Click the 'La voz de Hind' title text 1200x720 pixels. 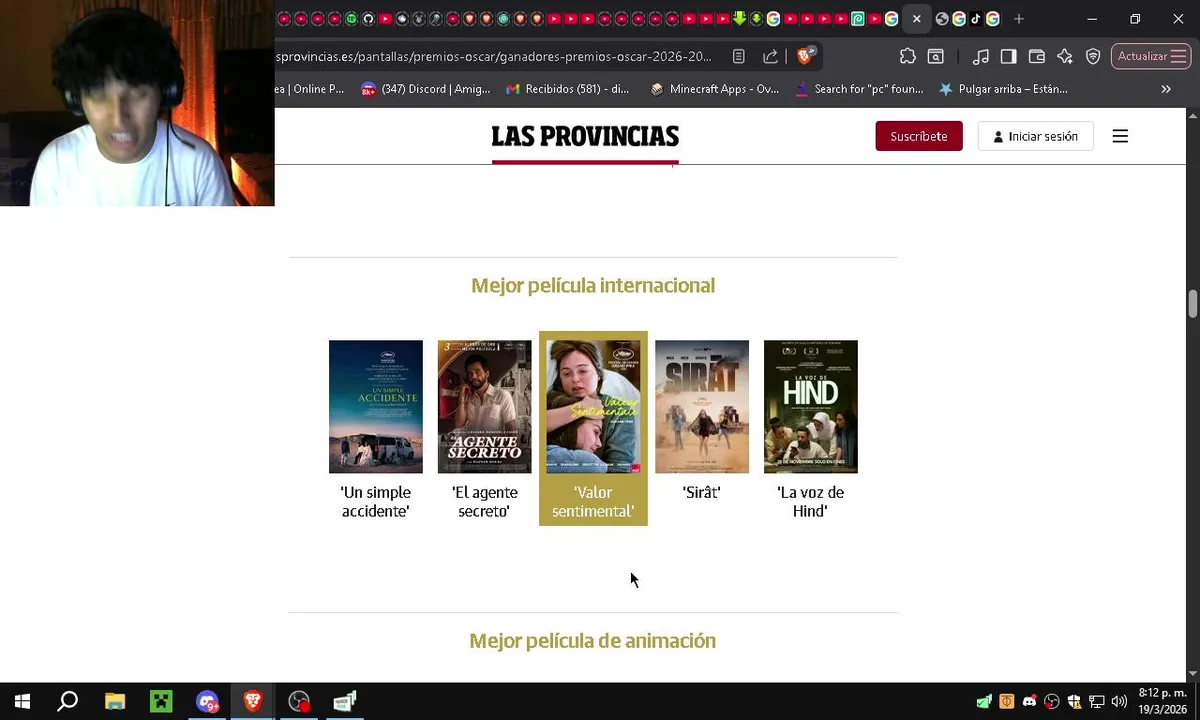(811, 502)
